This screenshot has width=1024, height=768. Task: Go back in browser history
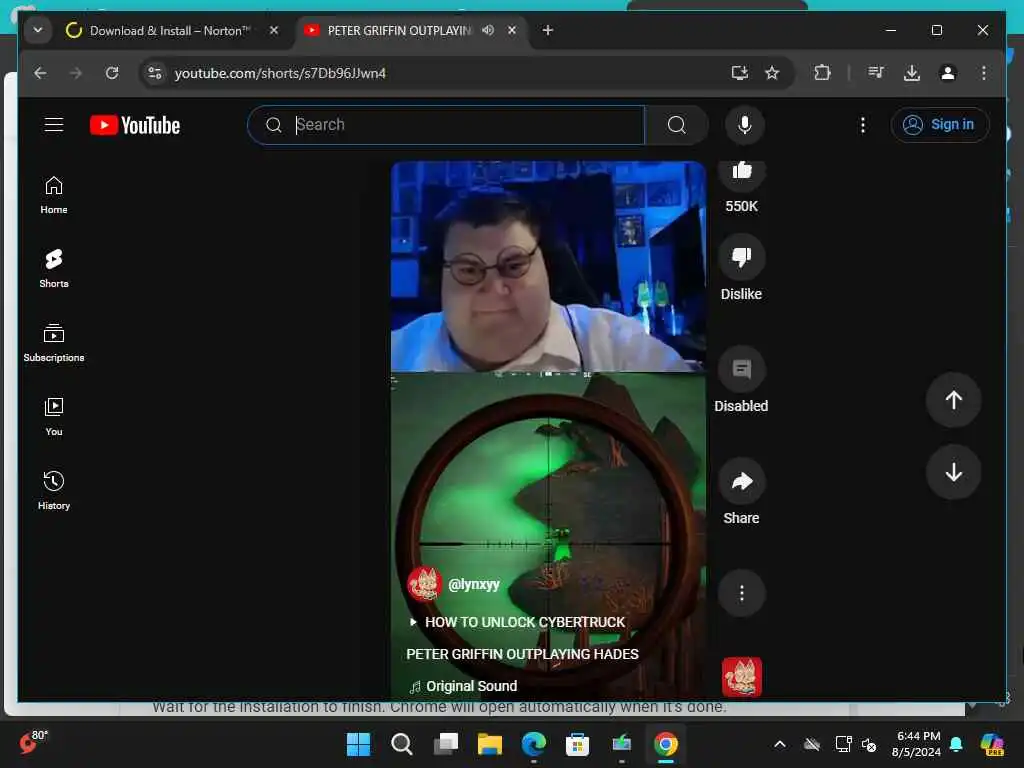(x=40, y=72)
